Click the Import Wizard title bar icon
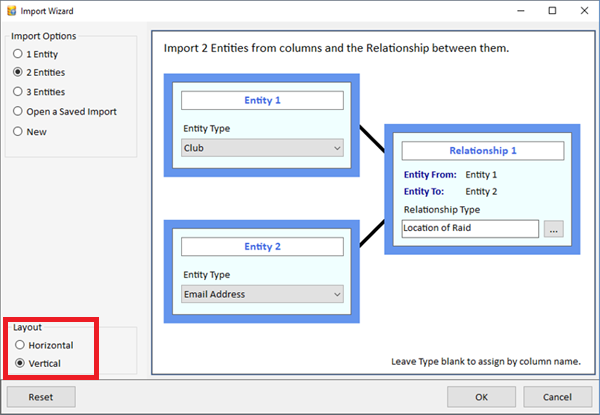 click(x=11, y=11)
